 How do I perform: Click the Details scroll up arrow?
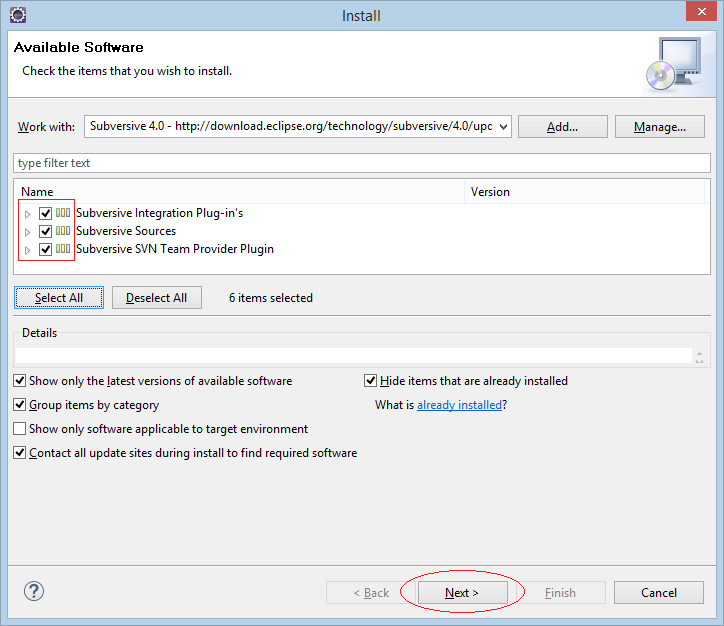[x=700, y=354]
